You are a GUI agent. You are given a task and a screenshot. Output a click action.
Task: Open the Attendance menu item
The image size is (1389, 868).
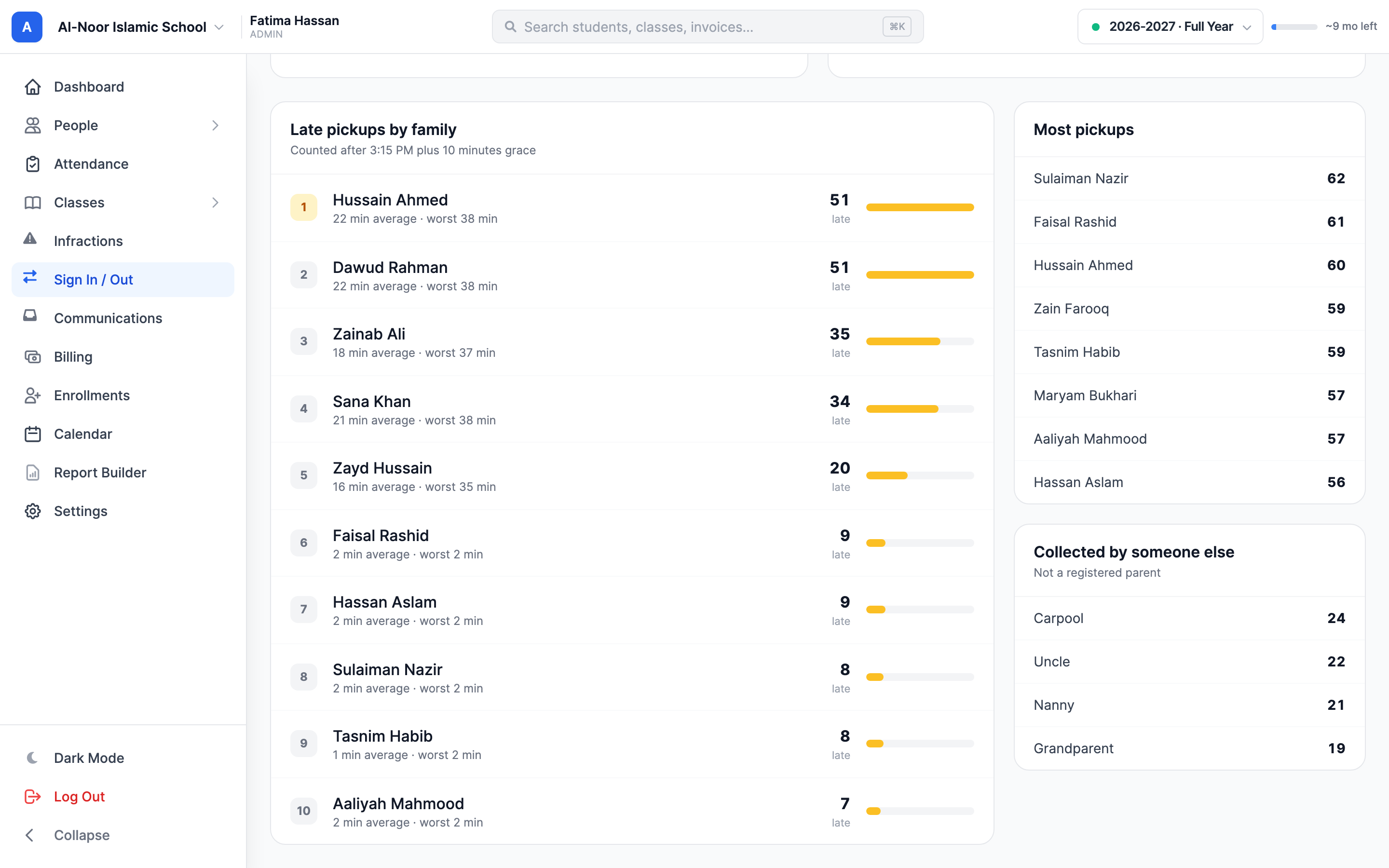point(123,163)
